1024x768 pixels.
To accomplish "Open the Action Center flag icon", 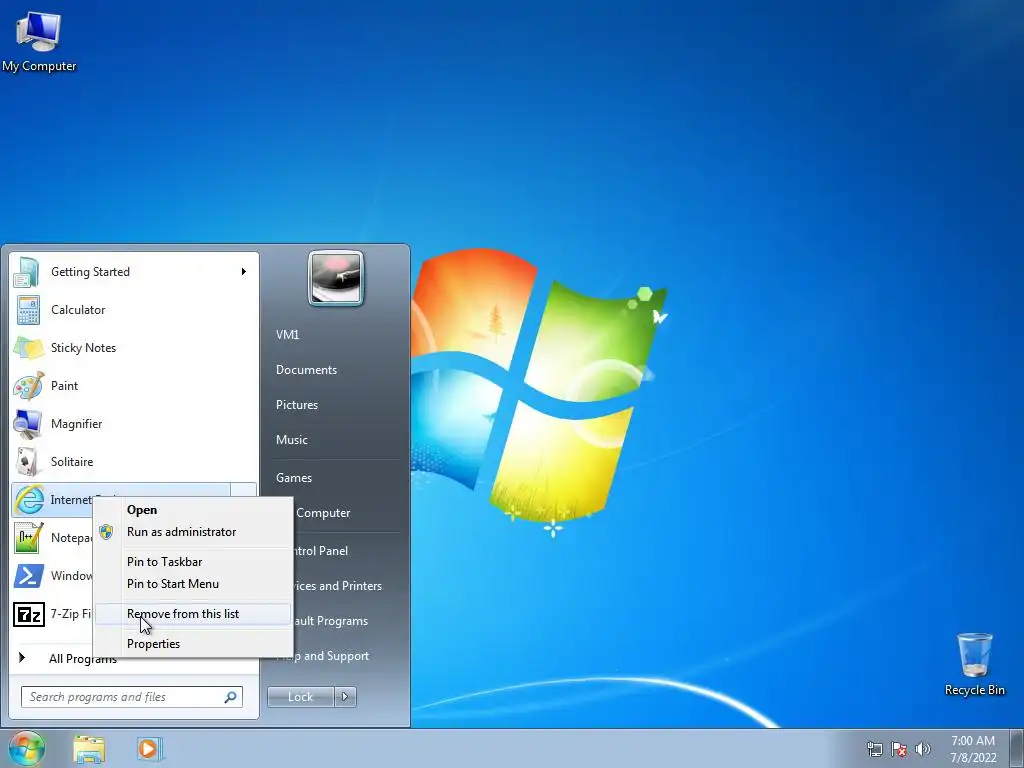I will click(899, 749).
